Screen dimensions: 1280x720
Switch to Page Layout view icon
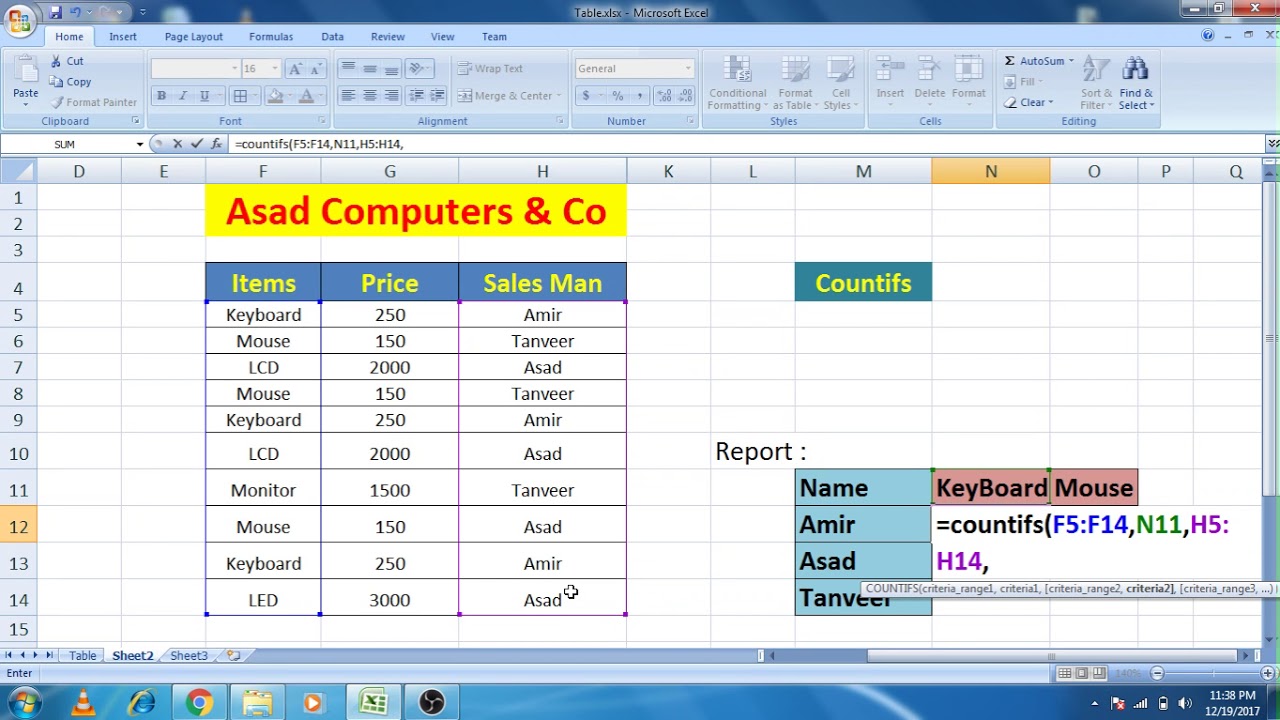pos(1082,673)
